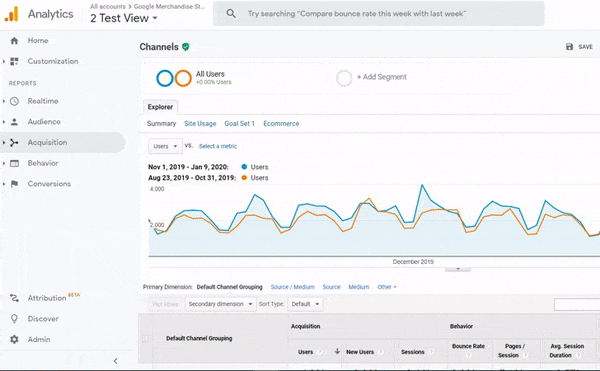Select the Site Usage metric group
Viewport: 600px width, 371px height.
(200, 124)
